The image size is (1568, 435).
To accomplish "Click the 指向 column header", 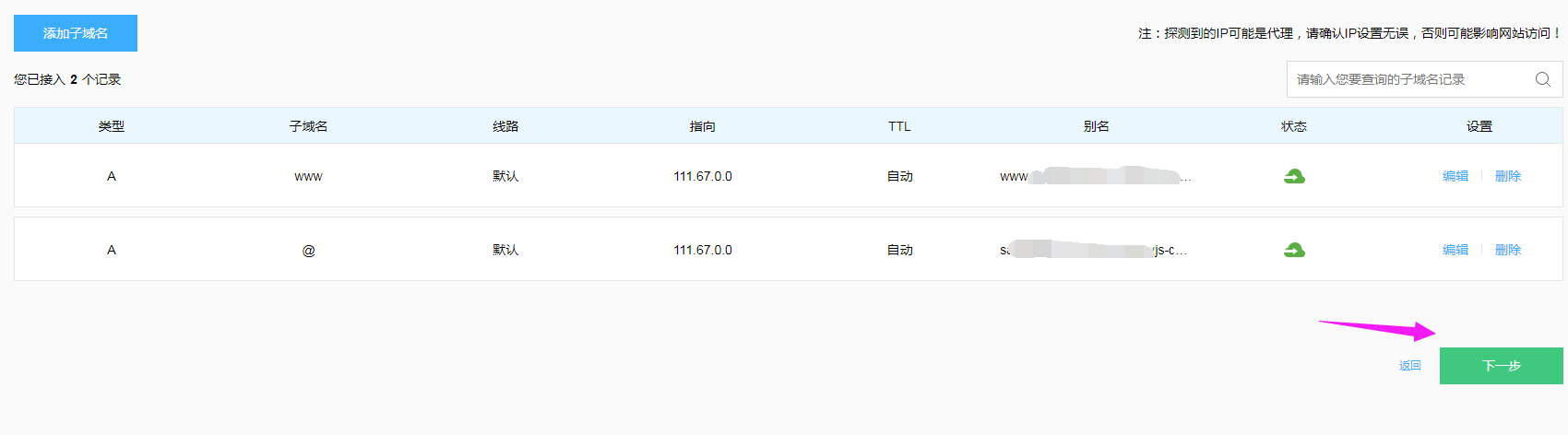I will (702, 126).
